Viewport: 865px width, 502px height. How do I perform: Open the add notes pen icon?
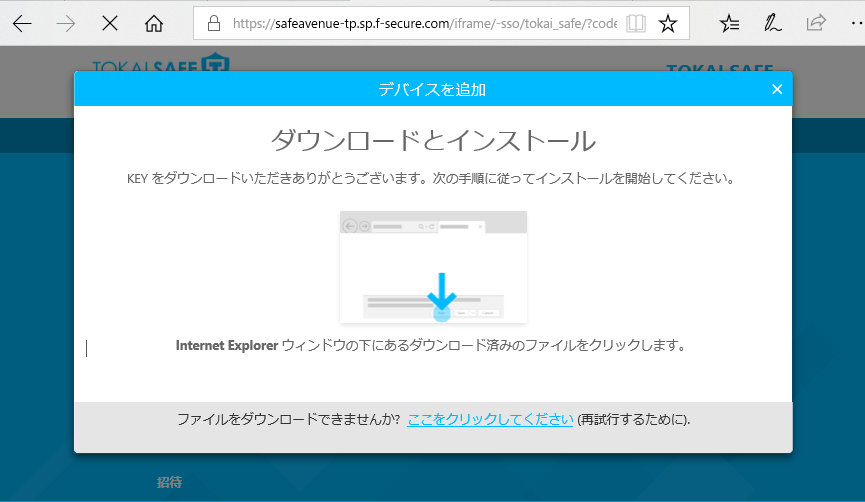click(x=772, y=24)
